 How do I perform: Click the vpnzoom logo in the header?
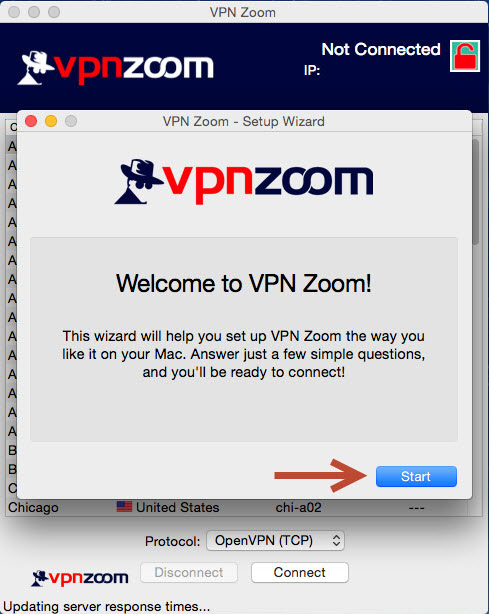115,67
